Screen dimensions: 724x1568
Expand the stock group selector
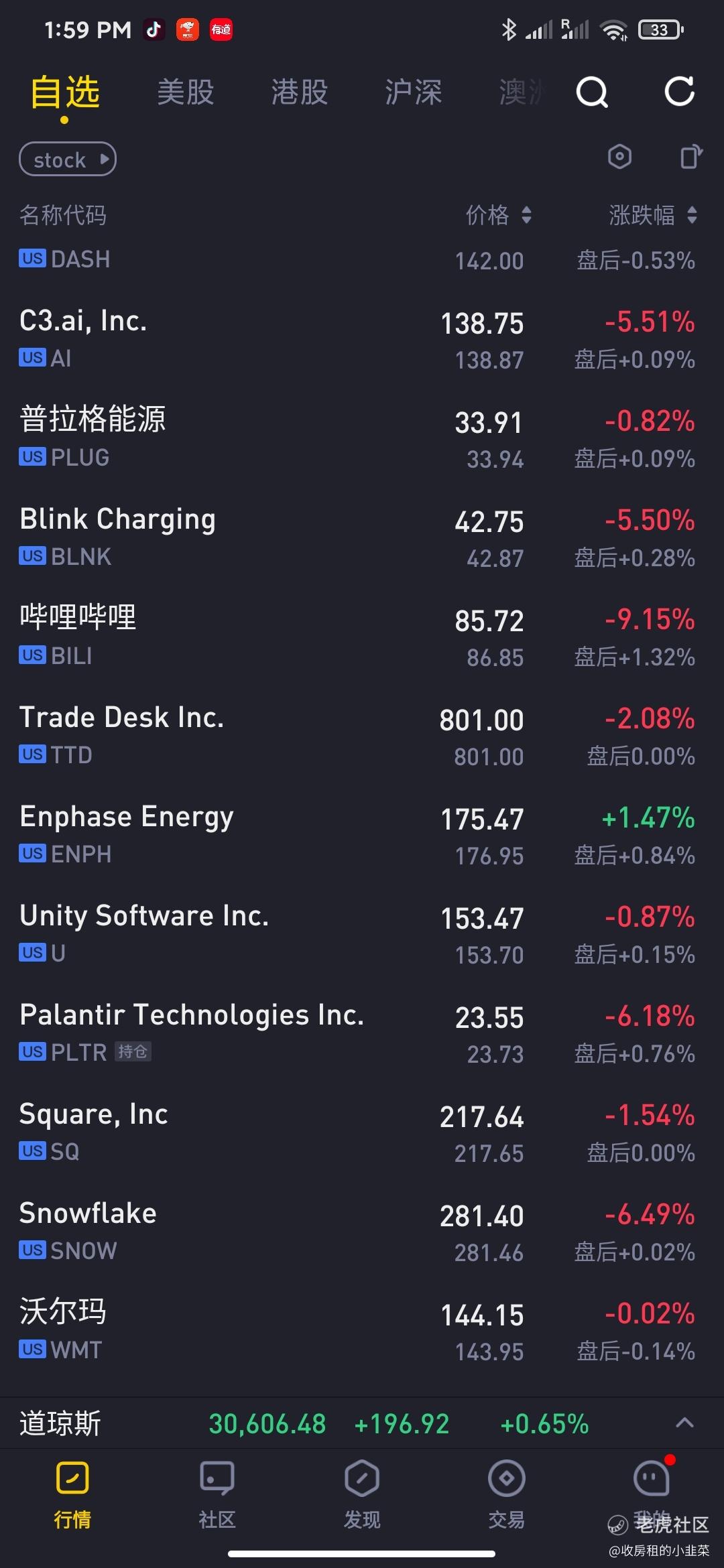pyautogui.click(x=68, y=159)
